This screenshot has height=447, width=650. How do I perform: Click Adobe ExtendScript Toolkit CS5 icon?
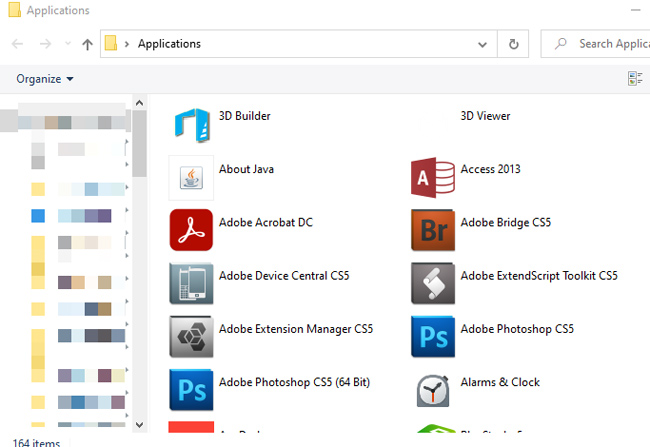433,284
